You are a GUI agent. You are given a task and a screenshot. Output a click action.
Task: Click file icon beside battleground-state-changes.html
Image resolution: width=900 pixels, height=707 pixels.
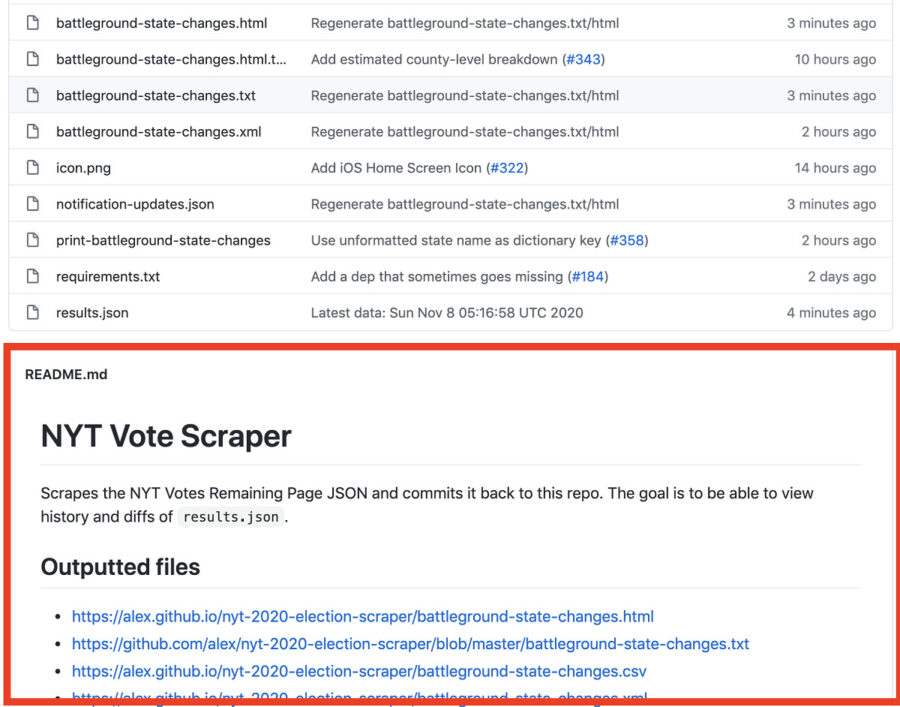coord(33,24)
